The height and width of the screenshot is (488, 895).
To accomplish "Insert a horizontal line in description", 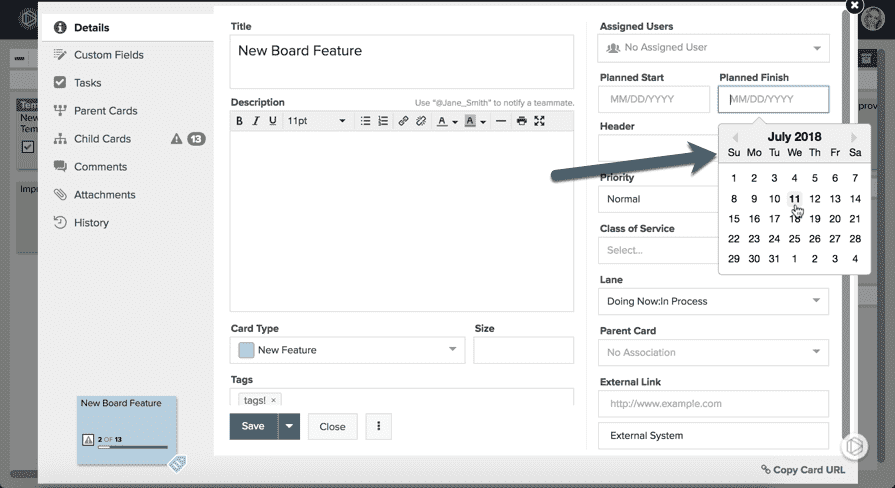I will (x=500, y=121).
